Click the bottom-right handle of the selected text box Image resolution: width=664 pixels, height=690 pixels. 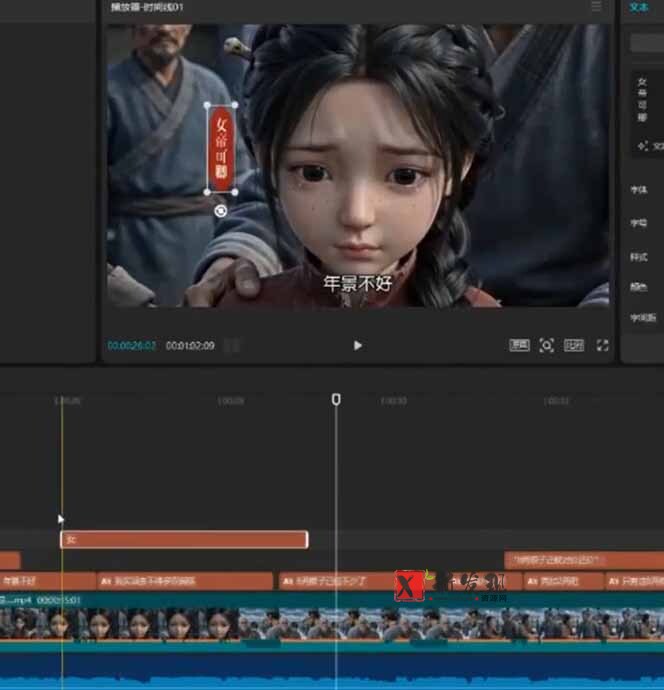pyautogui.click(x=235, y=192)
